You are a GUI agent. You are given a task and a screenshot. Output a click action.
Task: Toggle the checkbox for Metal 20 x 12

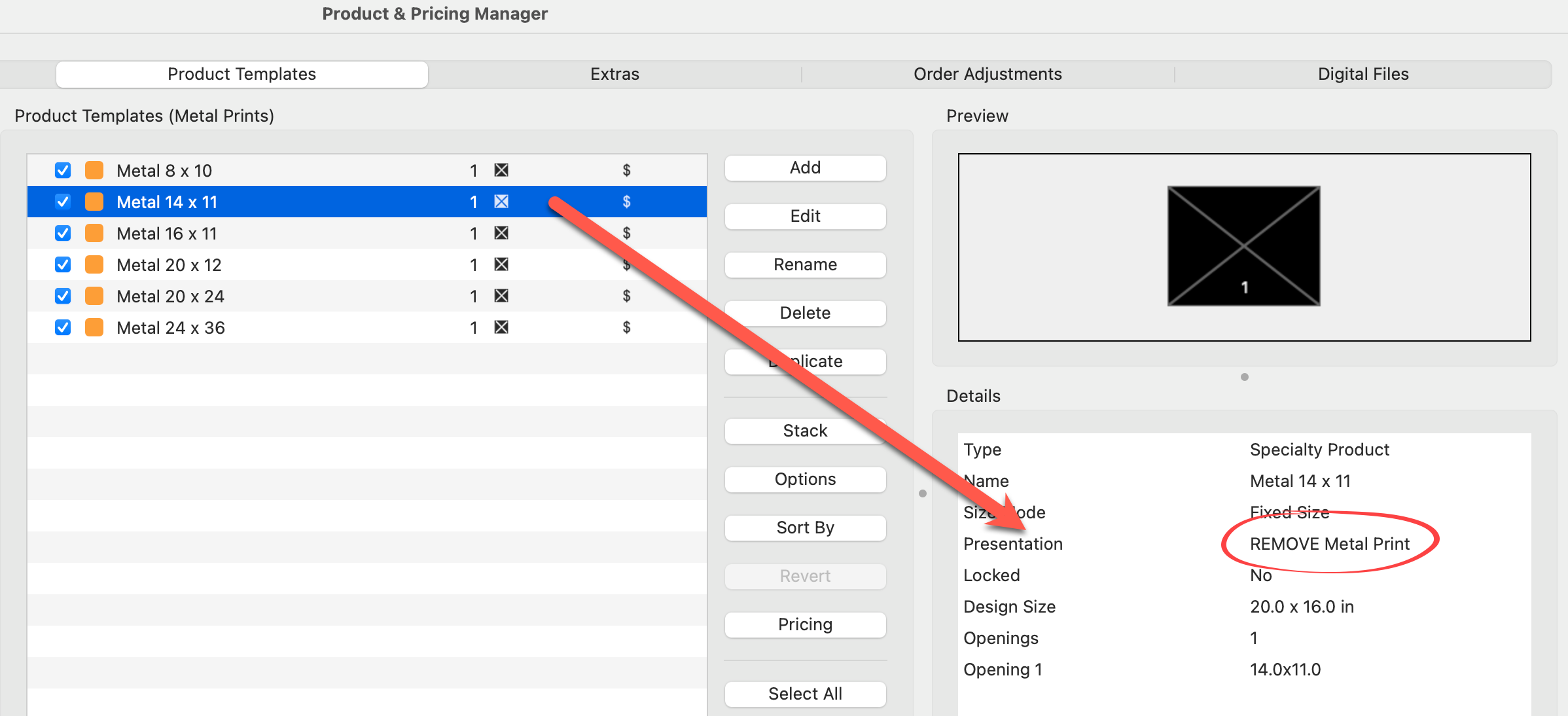tap(63, 264)
